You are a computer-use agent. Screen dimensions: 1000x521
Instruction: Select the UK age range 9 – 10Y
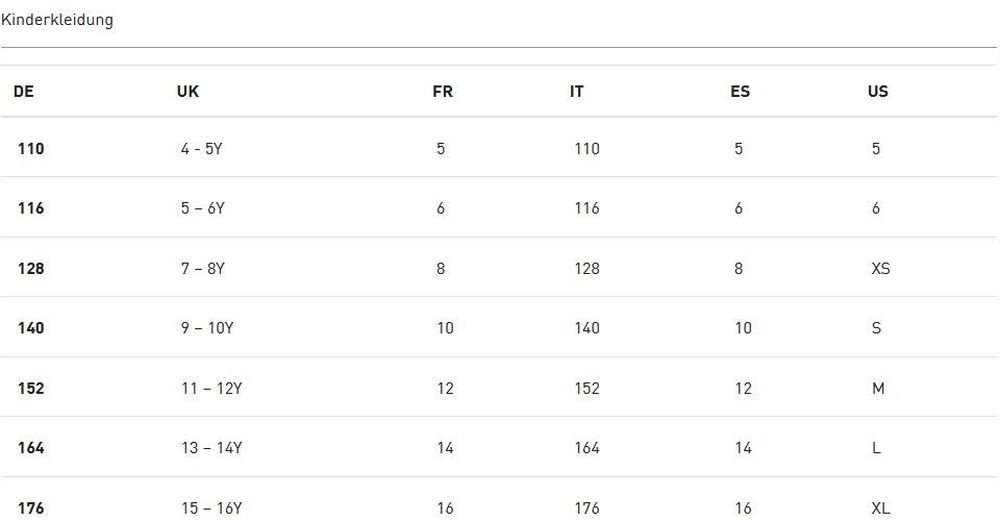tap(207, 328)
